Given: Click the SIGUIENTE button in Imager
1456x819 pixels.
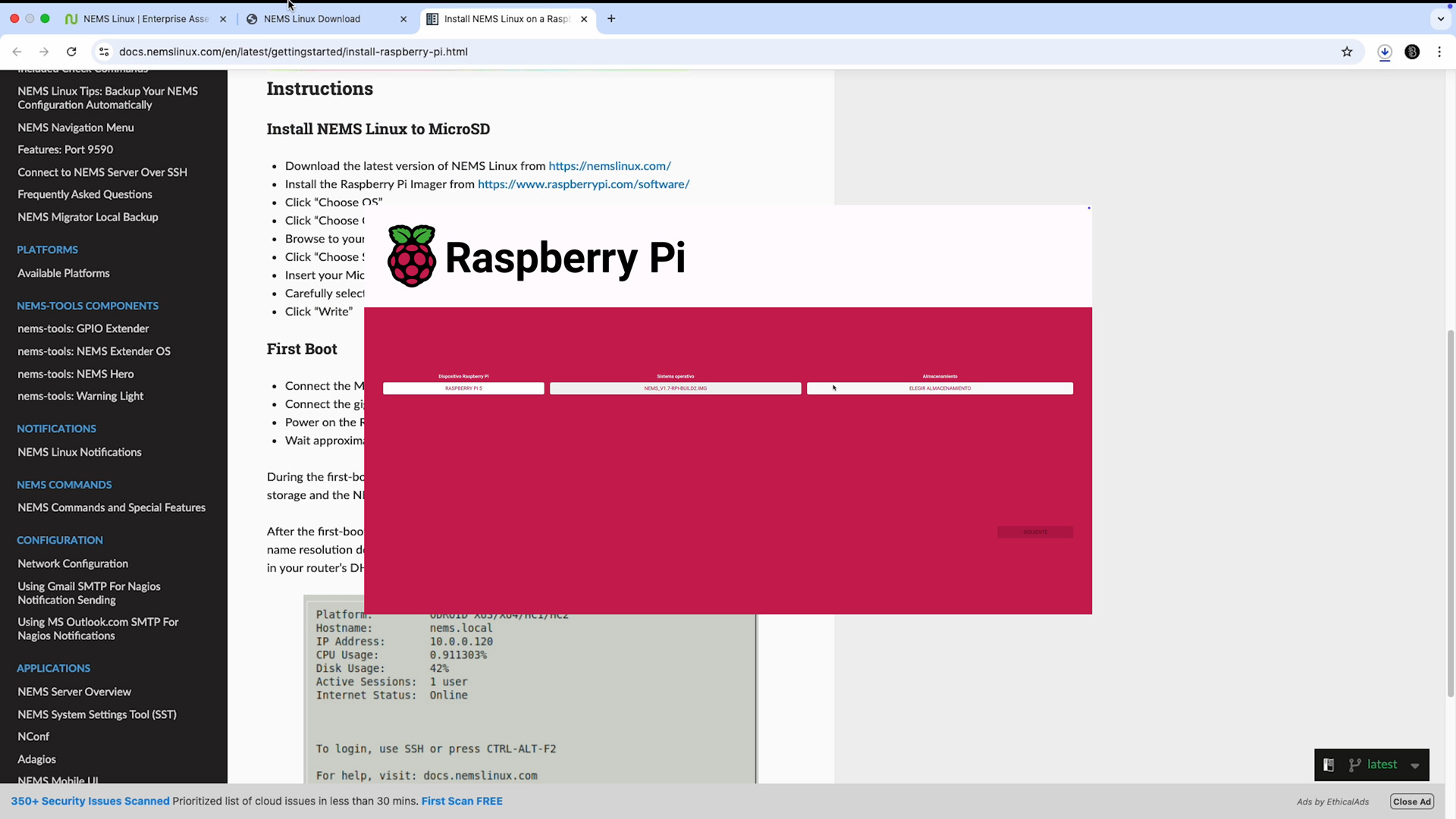Looking at the screenshot, I should pos(1035,532).
